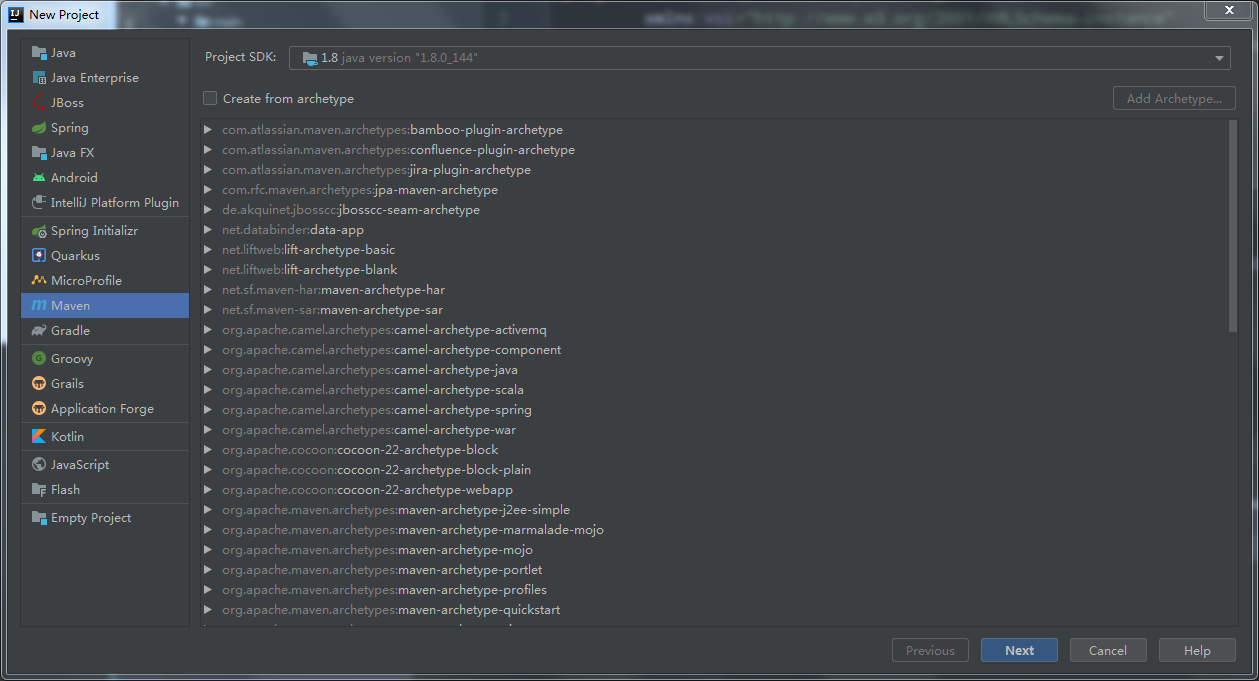The width and height of the screenshot is (1259, 681).
Task: Expand maven-archetype-quickstart node
Action: pyautogui.click(x=208, y=610)
